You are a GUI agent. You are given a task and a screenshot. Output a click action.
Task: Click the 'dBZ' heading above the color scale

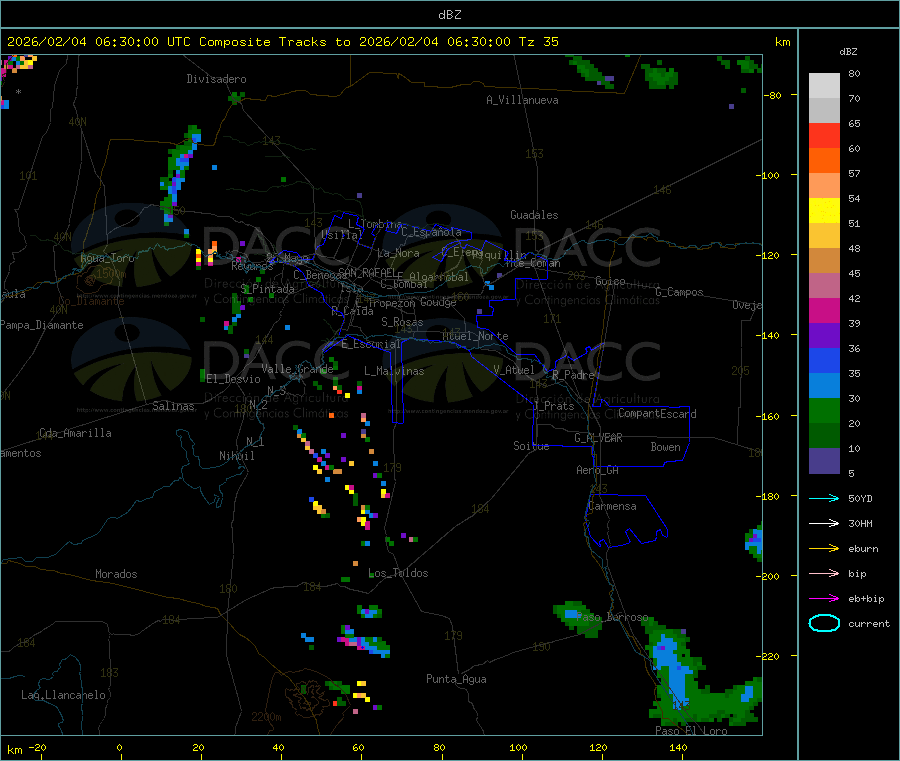point(848,52)
